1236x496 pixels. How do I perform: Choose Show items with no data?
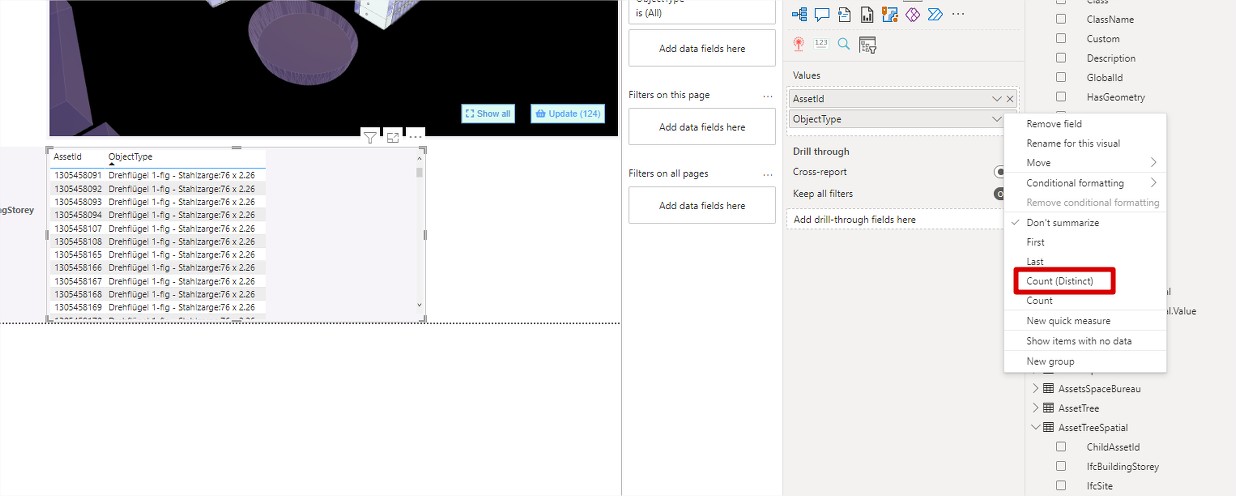1085,341
